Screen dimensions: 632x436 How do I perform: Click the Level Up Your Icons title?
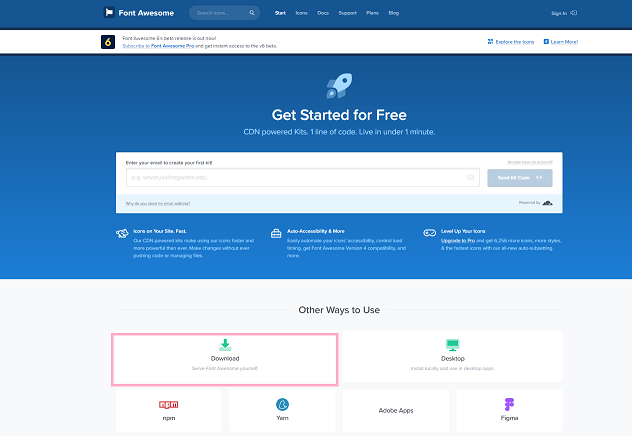(463, 231)
